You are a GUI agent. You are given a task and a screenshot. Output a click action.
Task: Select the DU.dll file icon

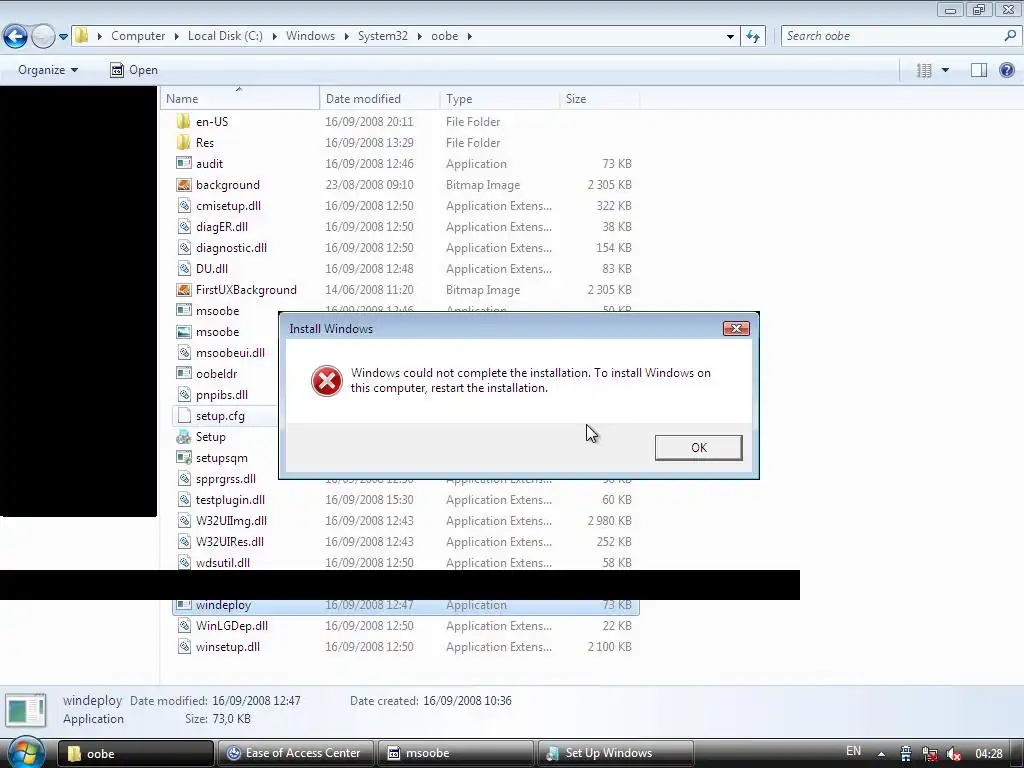[x=184, y=268]
